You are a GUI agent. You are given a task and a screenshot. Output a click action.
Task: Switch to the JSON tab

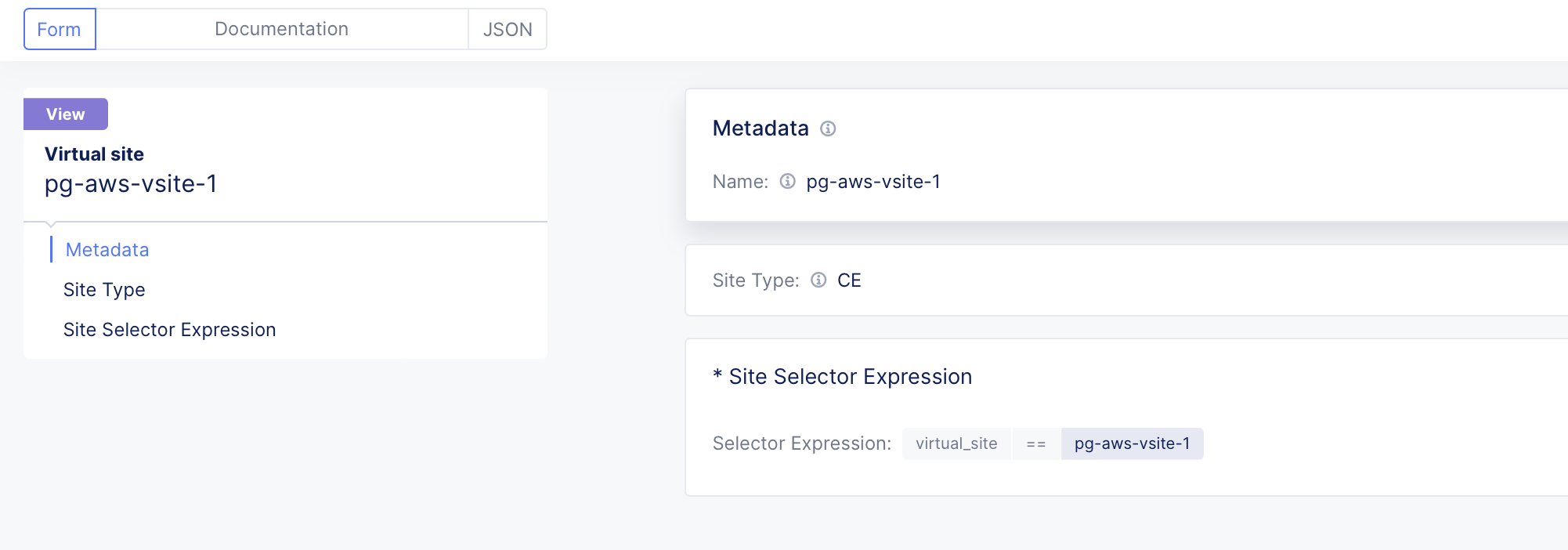(x=508, y=29)
